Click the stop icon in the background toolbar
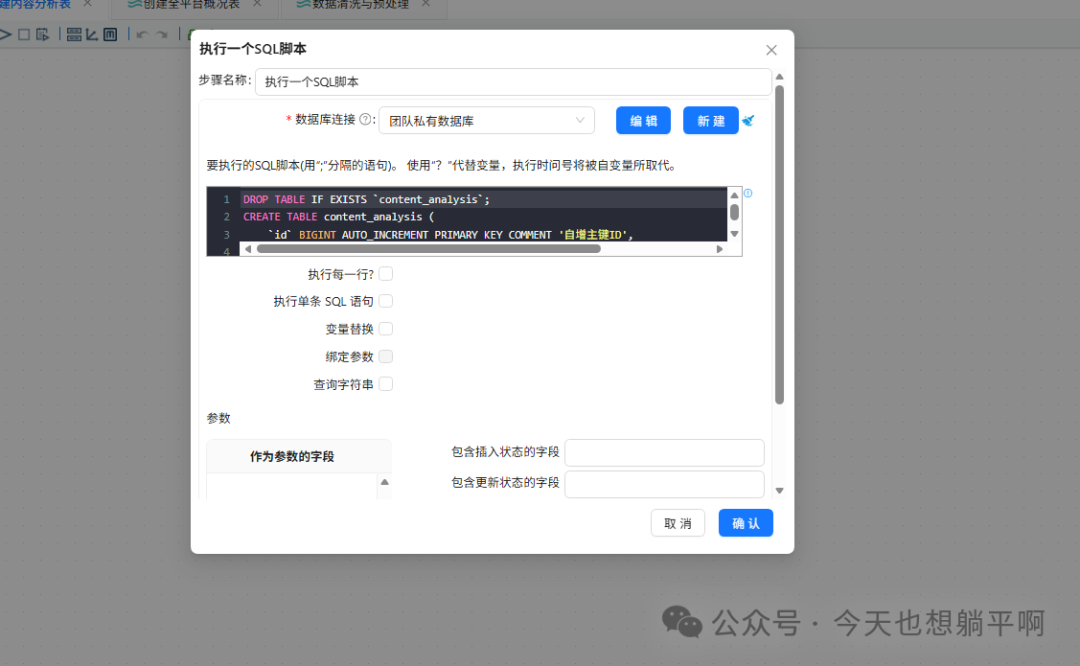The height and width of the screenshot is (666, 1080). (x=24, y=34)
